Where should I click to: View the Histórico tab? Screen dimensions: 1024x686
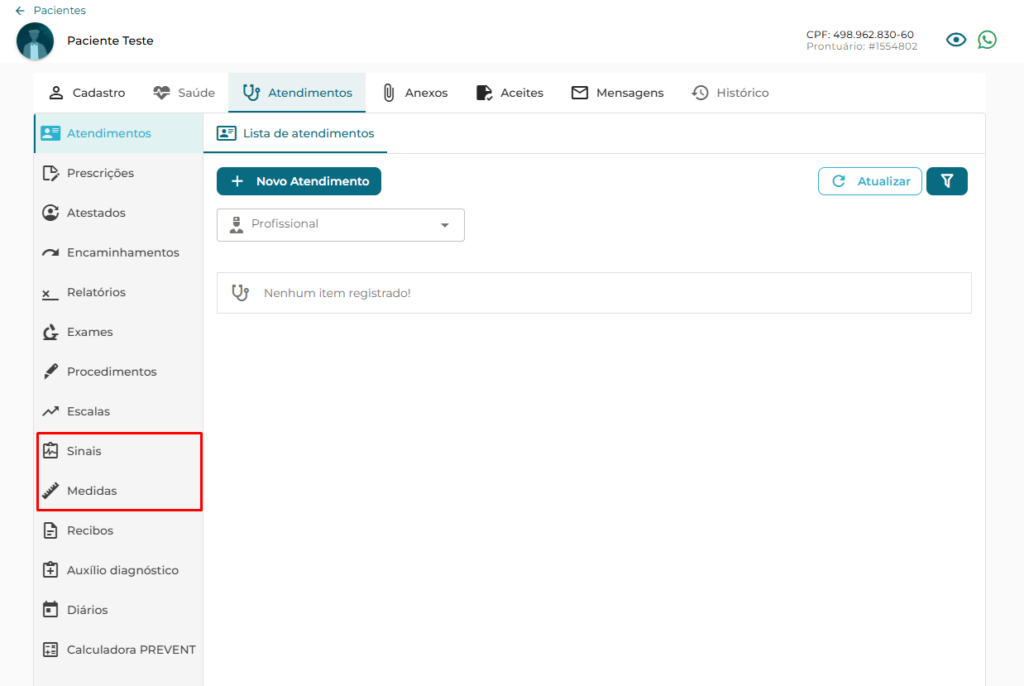pyautogui.click(x=730, y=93)
